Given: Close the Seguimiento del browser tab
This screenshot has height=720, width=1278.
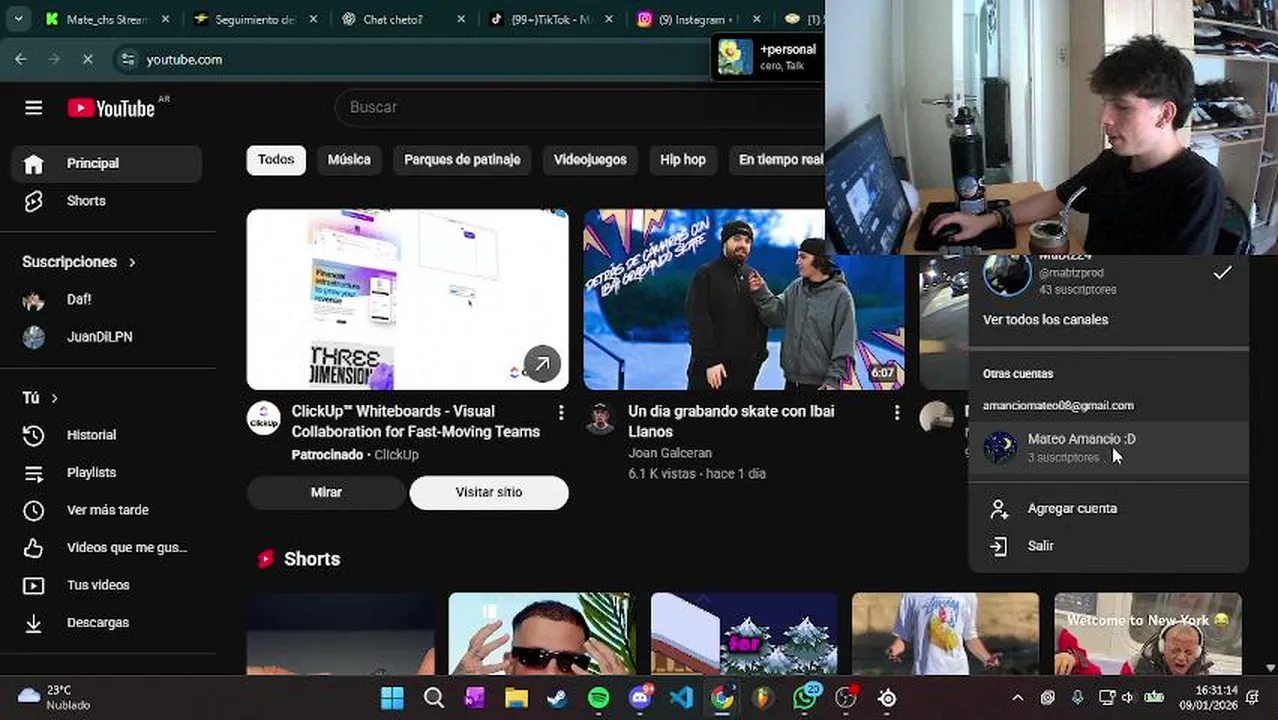Looking at the screenshot, I should (313, 19).
